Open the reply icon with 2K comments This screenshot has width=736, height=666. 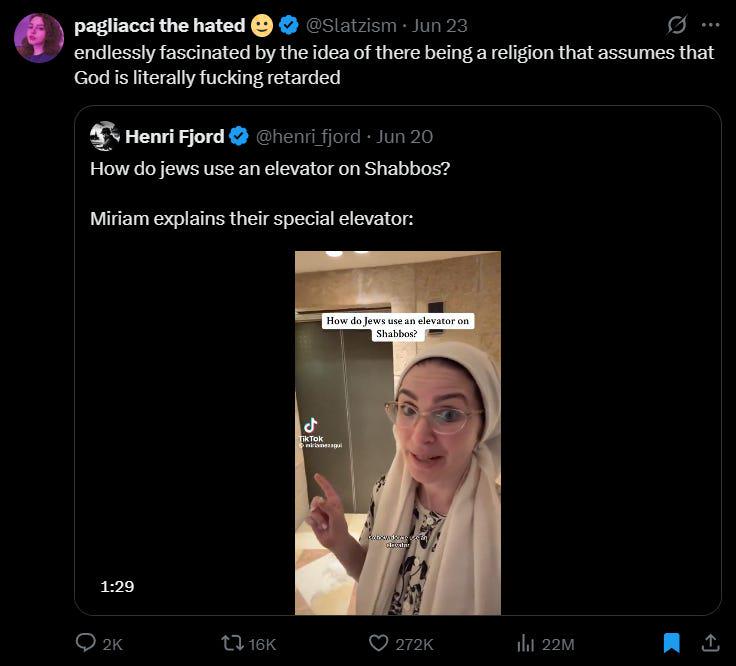85,643
